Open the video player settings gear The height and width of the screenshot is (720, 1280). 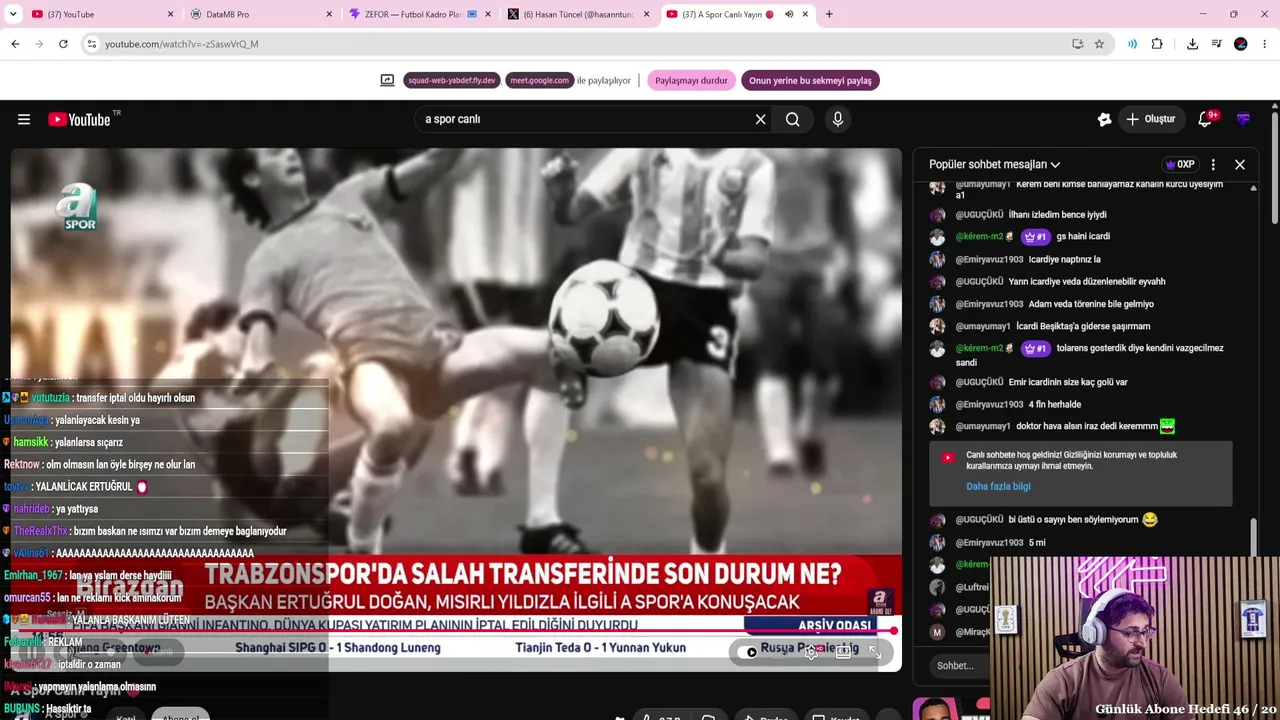pyautogui.click(x=812, y=652)
